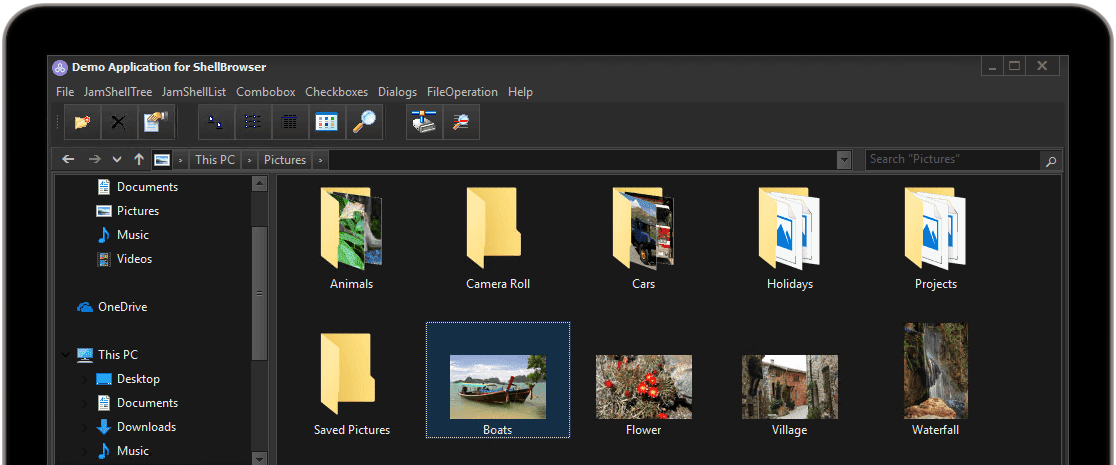Click the new folder toolbar icon
This screenshot has width=1116, height=465.
click(x=82, y=122)
